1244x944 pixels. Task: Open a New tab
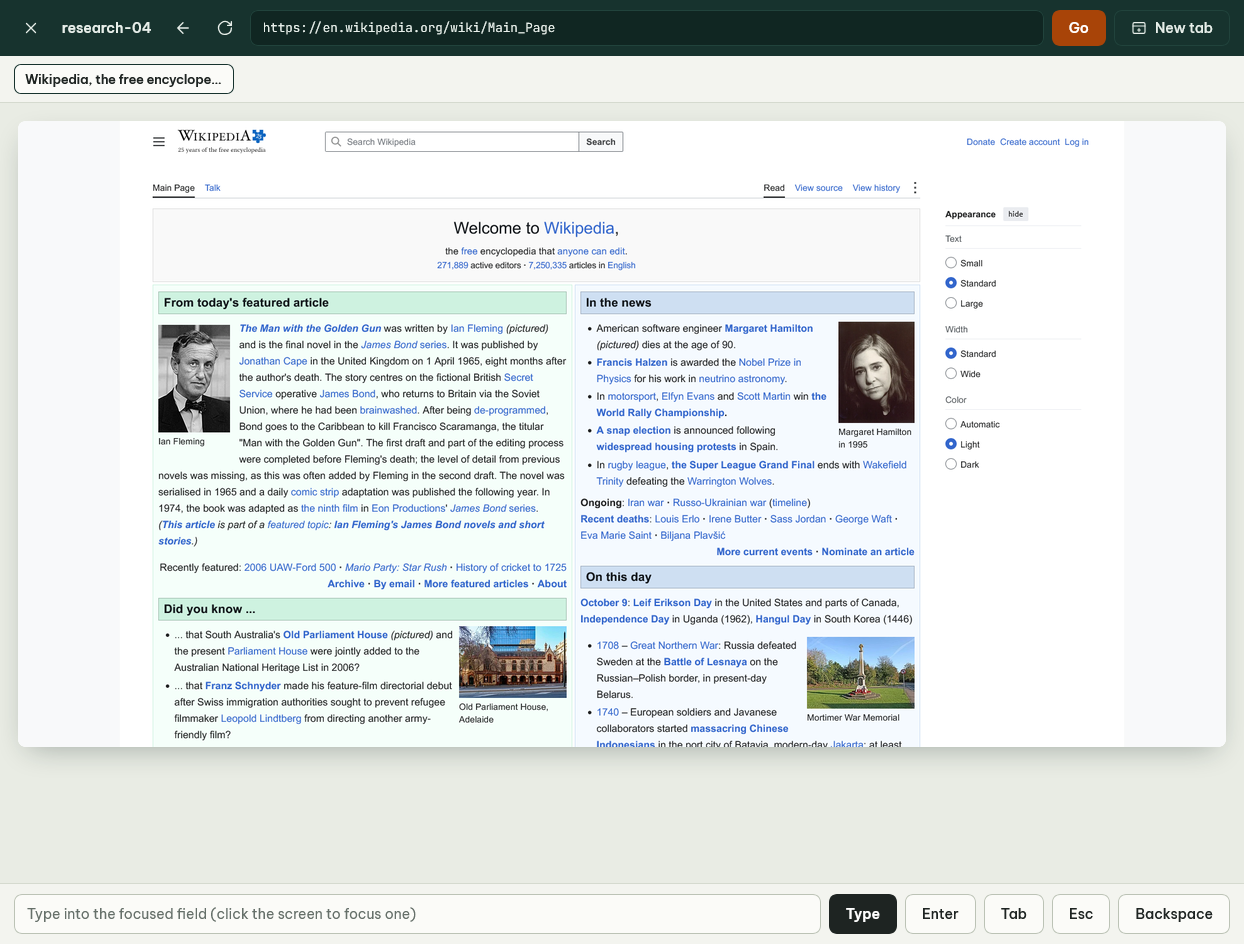pos(1172,28)
